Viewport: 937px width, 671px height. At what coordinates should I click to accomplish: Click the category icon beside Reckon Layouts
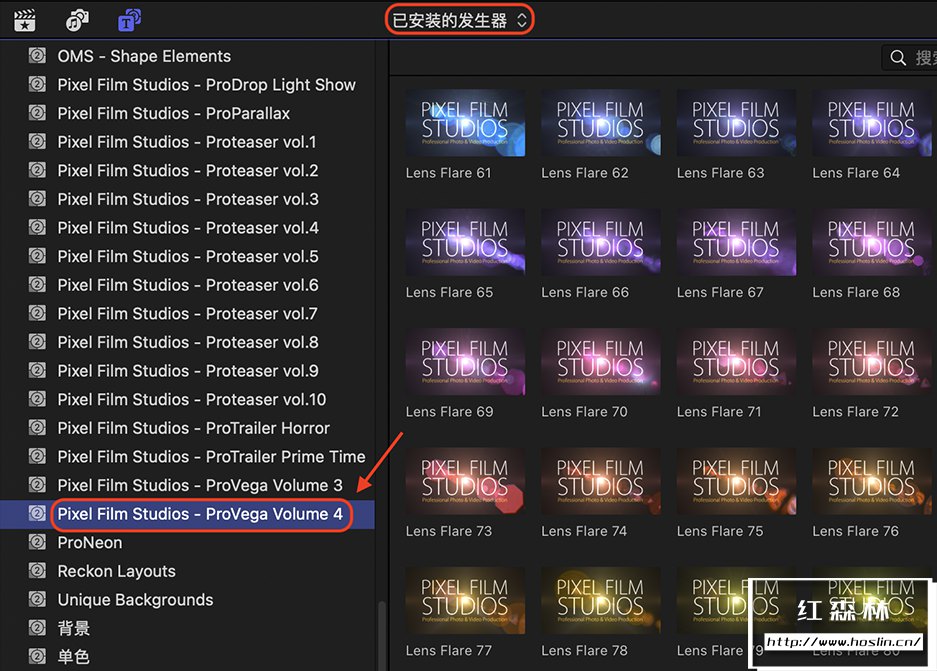click(37, 571)
